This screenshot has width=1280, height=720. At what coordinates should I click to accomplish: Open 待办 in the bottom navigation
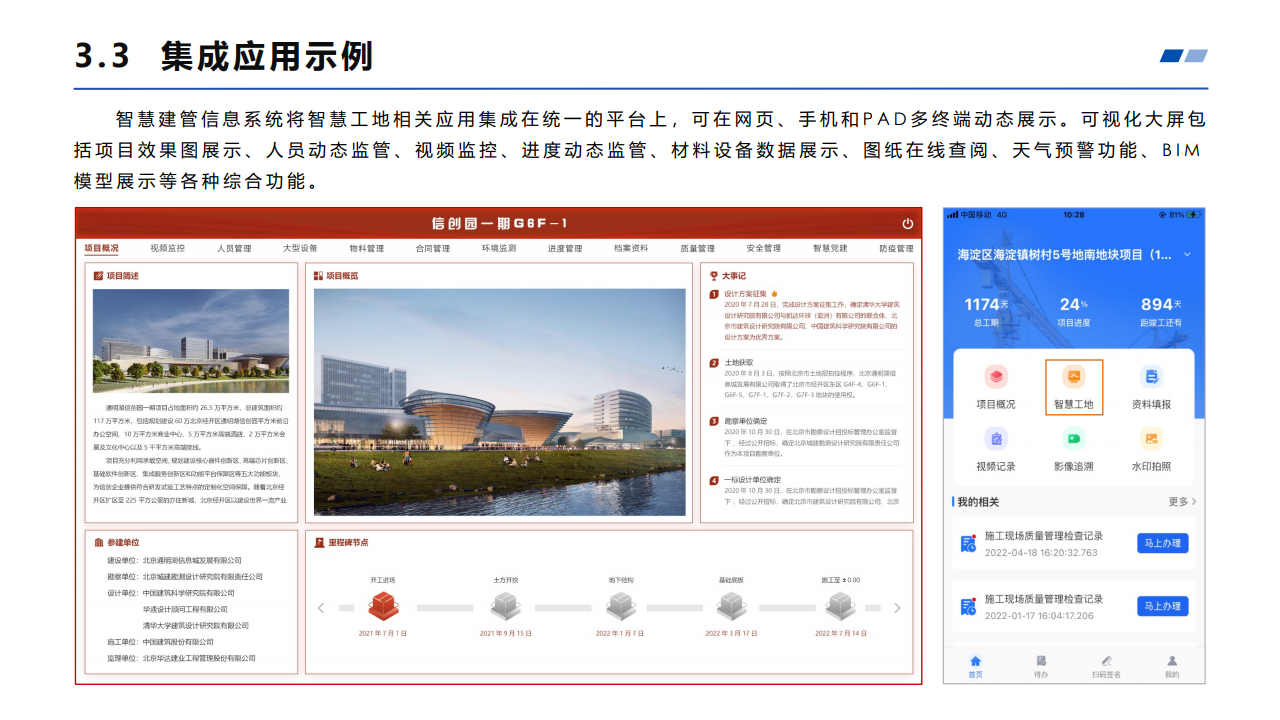click(x=1041, y=666)
